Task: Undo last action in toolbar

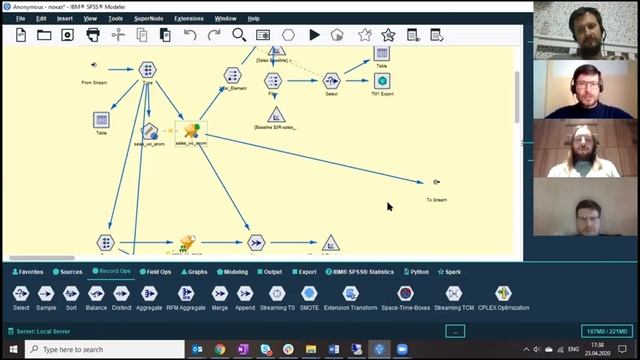Action: point(190,35)
